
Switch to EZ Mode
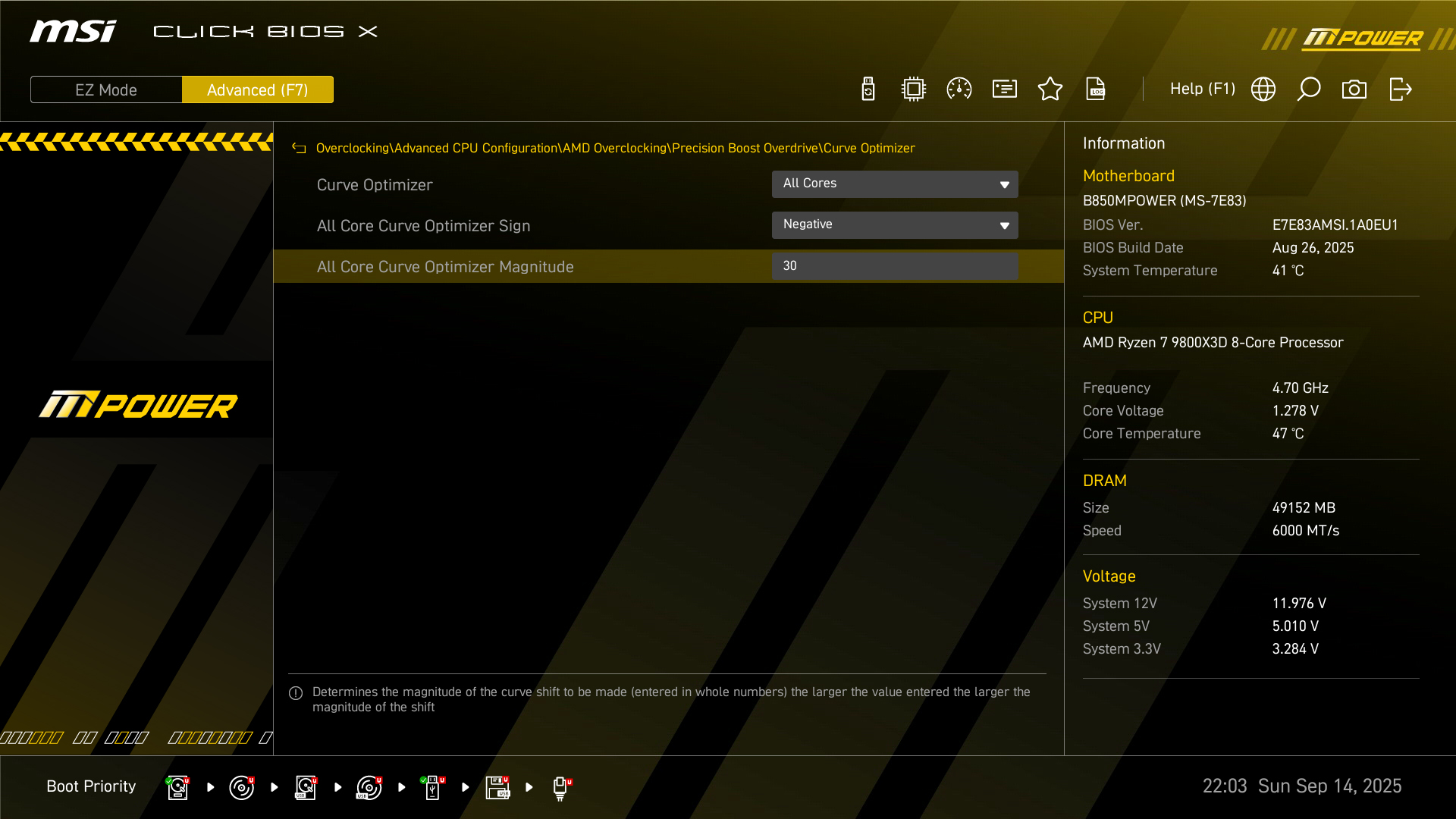106,89
